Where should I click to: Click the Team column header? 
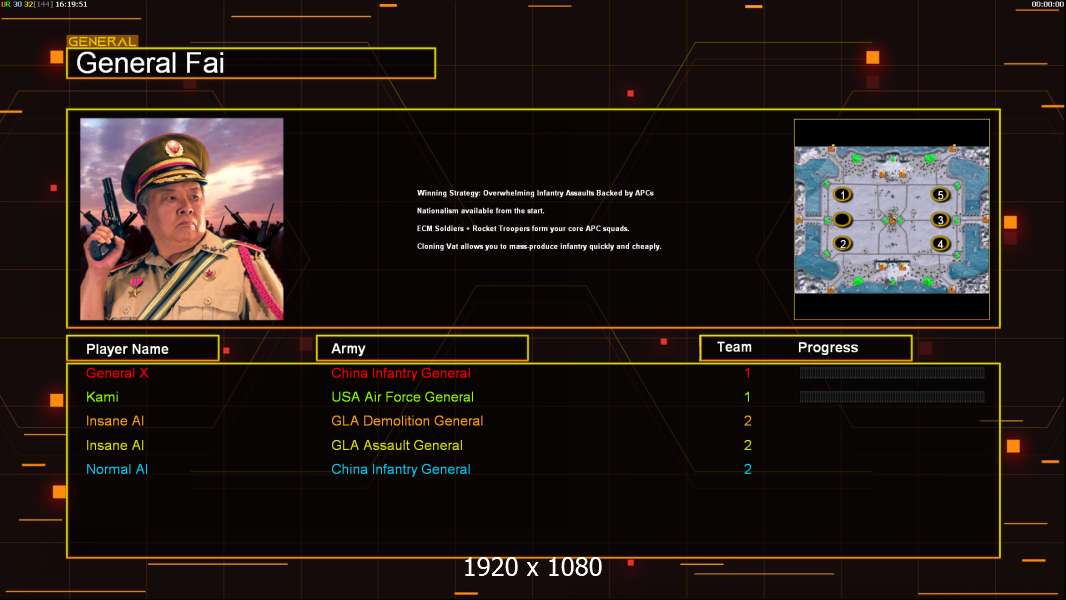pos(734,347)
